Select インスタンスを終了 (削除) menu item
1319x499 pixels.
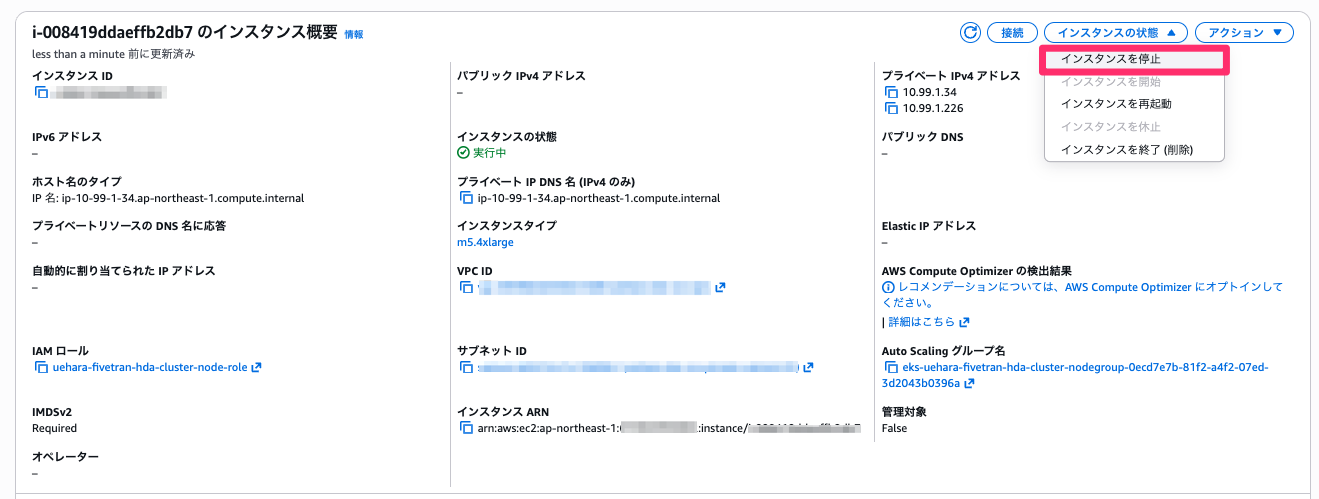(1126, 150)
